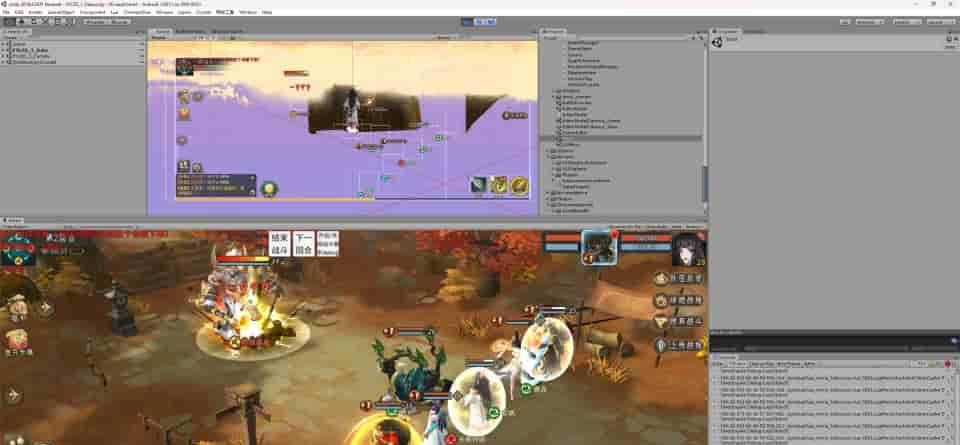Click the second skill icon in the Scene view
Screen dimensions: 960x445
coord(500,185)
